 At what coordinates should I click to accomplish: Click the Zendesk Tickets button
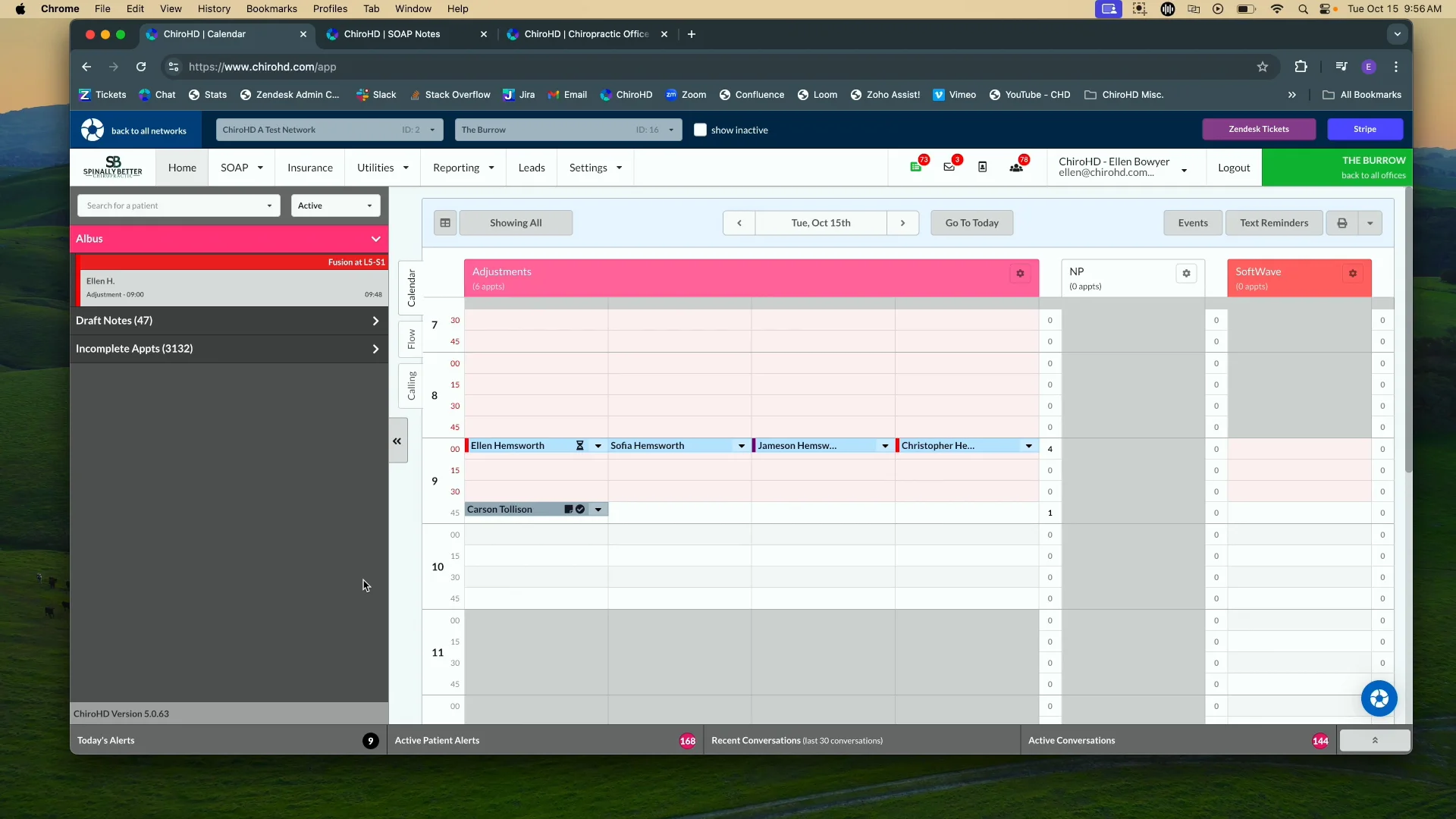click(x=1258, y=129)
